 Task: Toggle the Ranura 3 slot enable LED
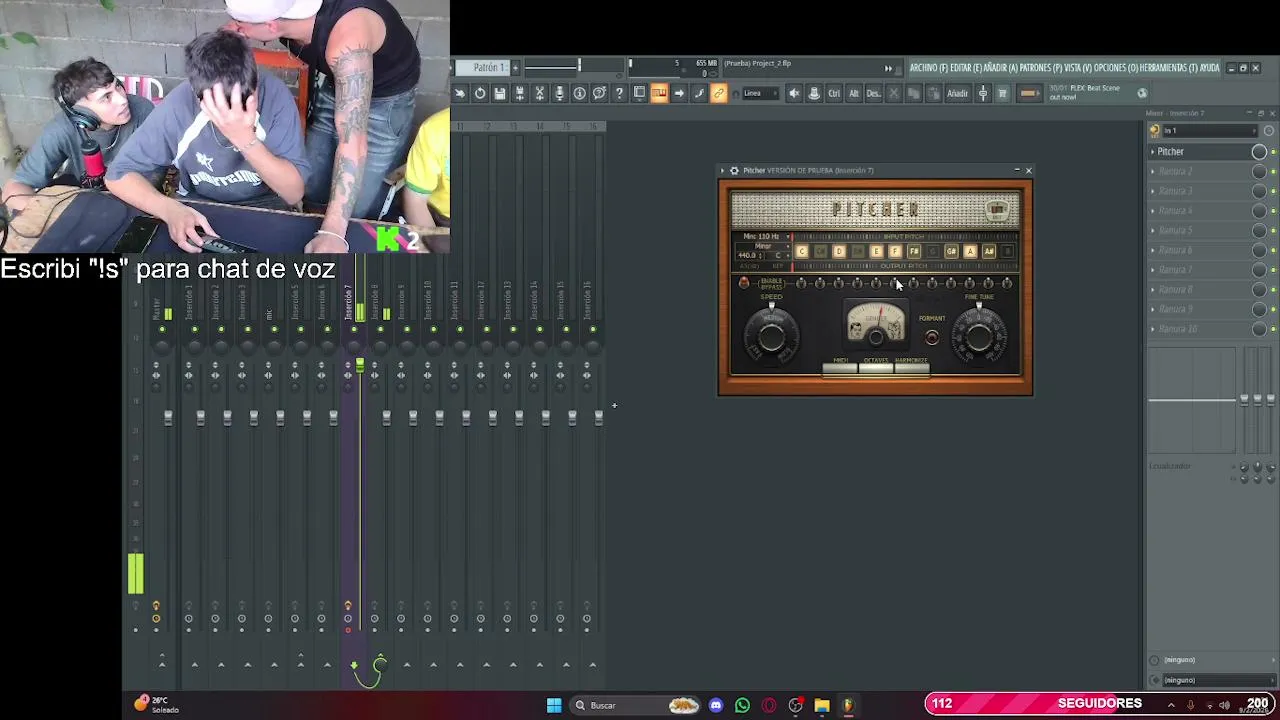(x=1273, y=191)
